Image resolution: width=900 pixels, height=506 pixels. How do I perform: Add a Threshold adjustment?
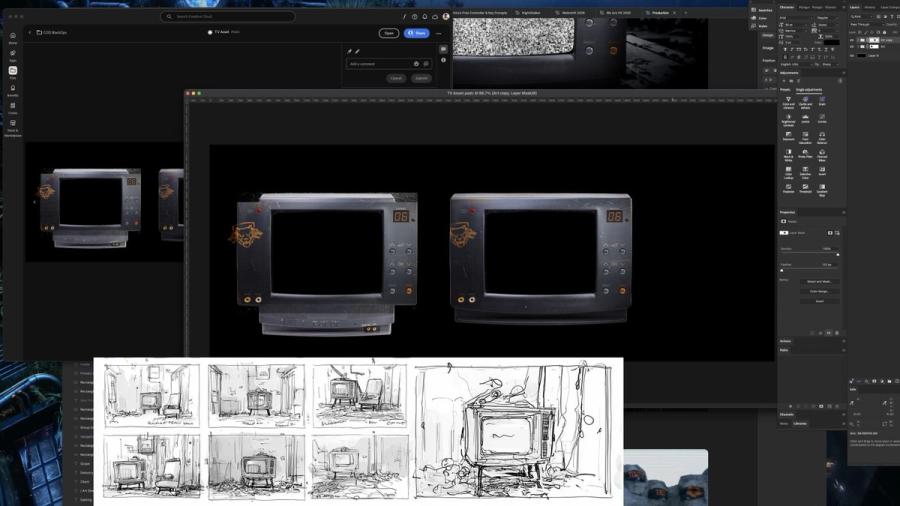pyautogui.click(x=805, y=188)
